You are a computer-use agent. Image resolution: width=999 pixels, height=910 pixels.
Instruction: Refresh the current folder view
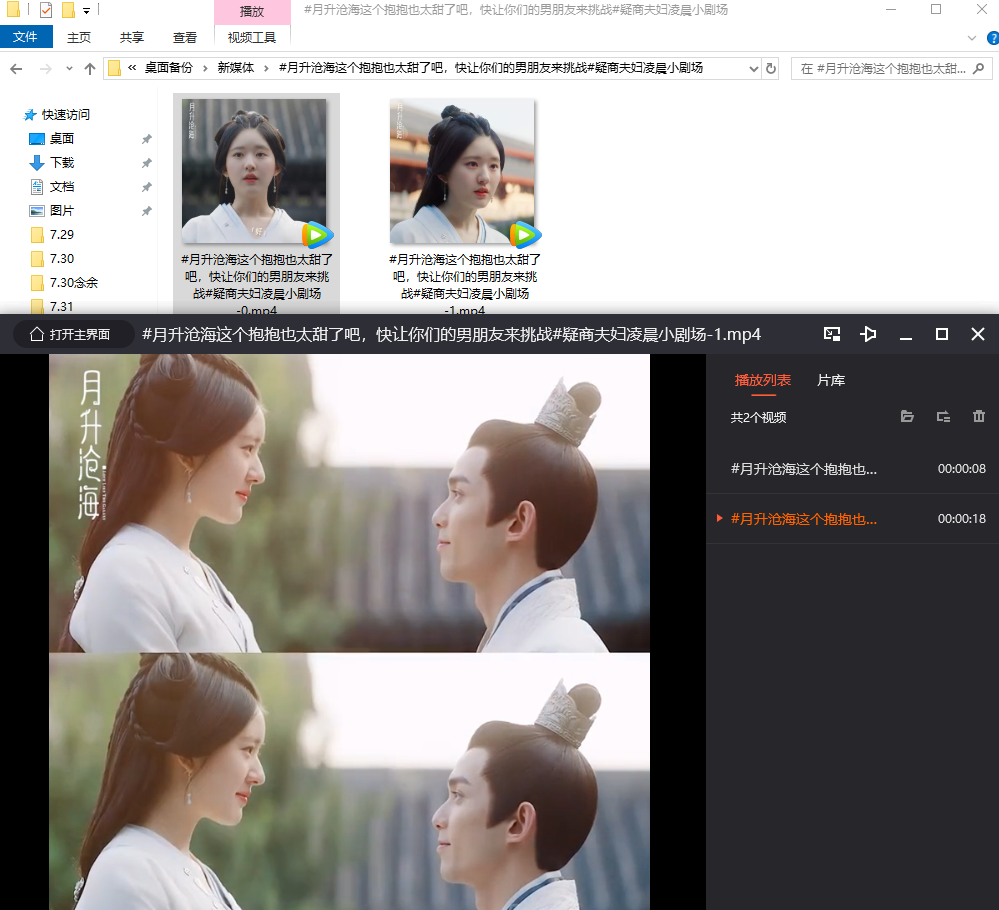771,69
